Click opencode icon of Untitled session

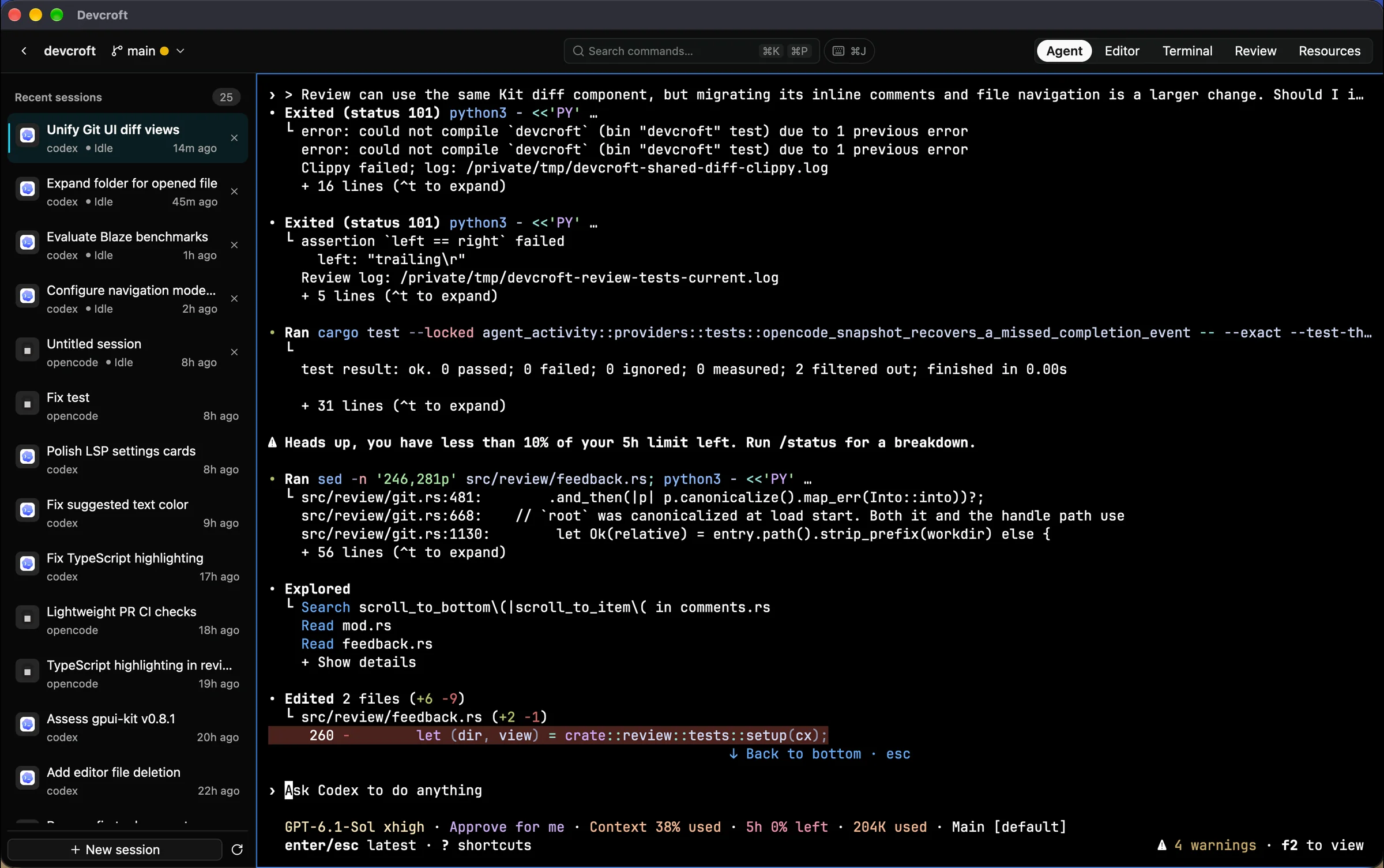point(27,350)
